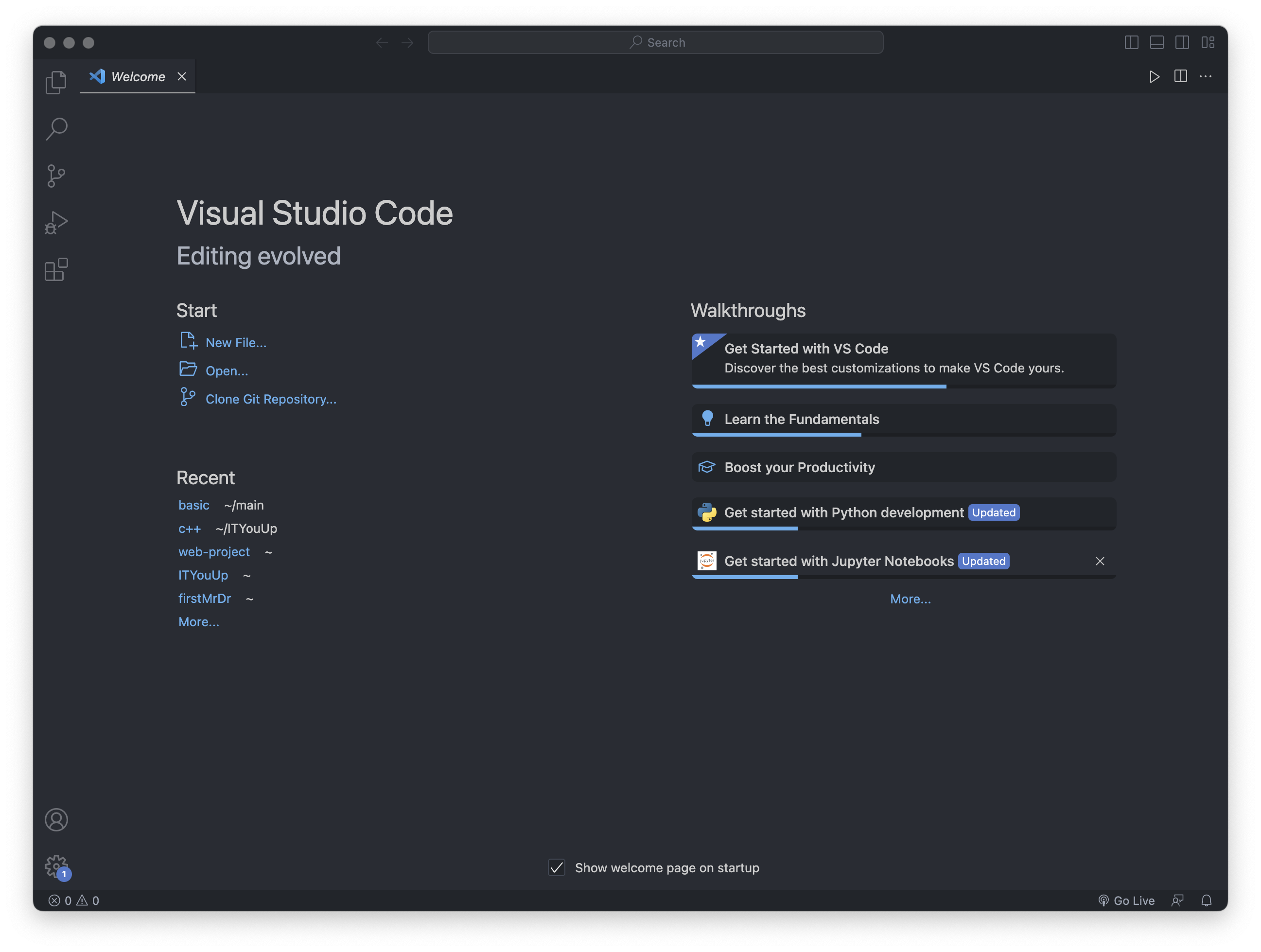Toggle the bottom panel layout button
This screenshot has height=952, width=1261.
pyautogui.click(x=1156, y=42)
